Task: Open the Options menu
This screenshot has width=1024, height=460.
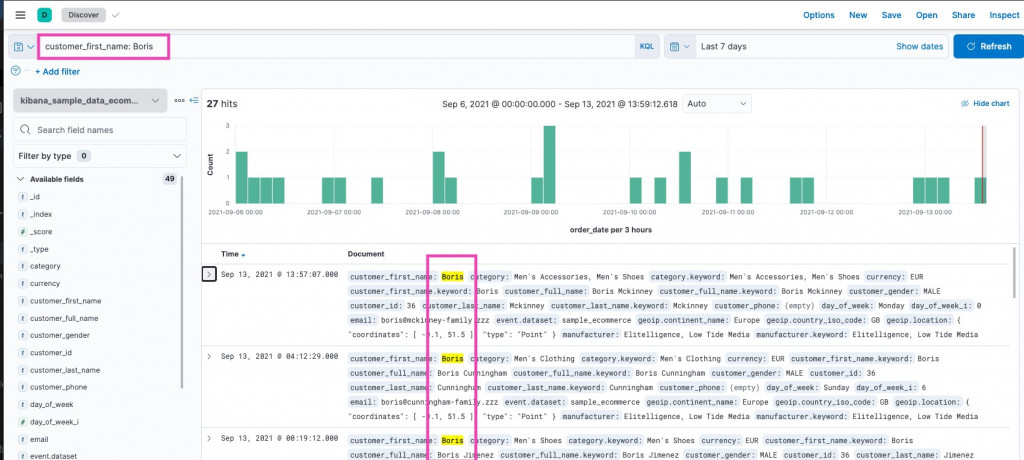Action: coord(818,15)
